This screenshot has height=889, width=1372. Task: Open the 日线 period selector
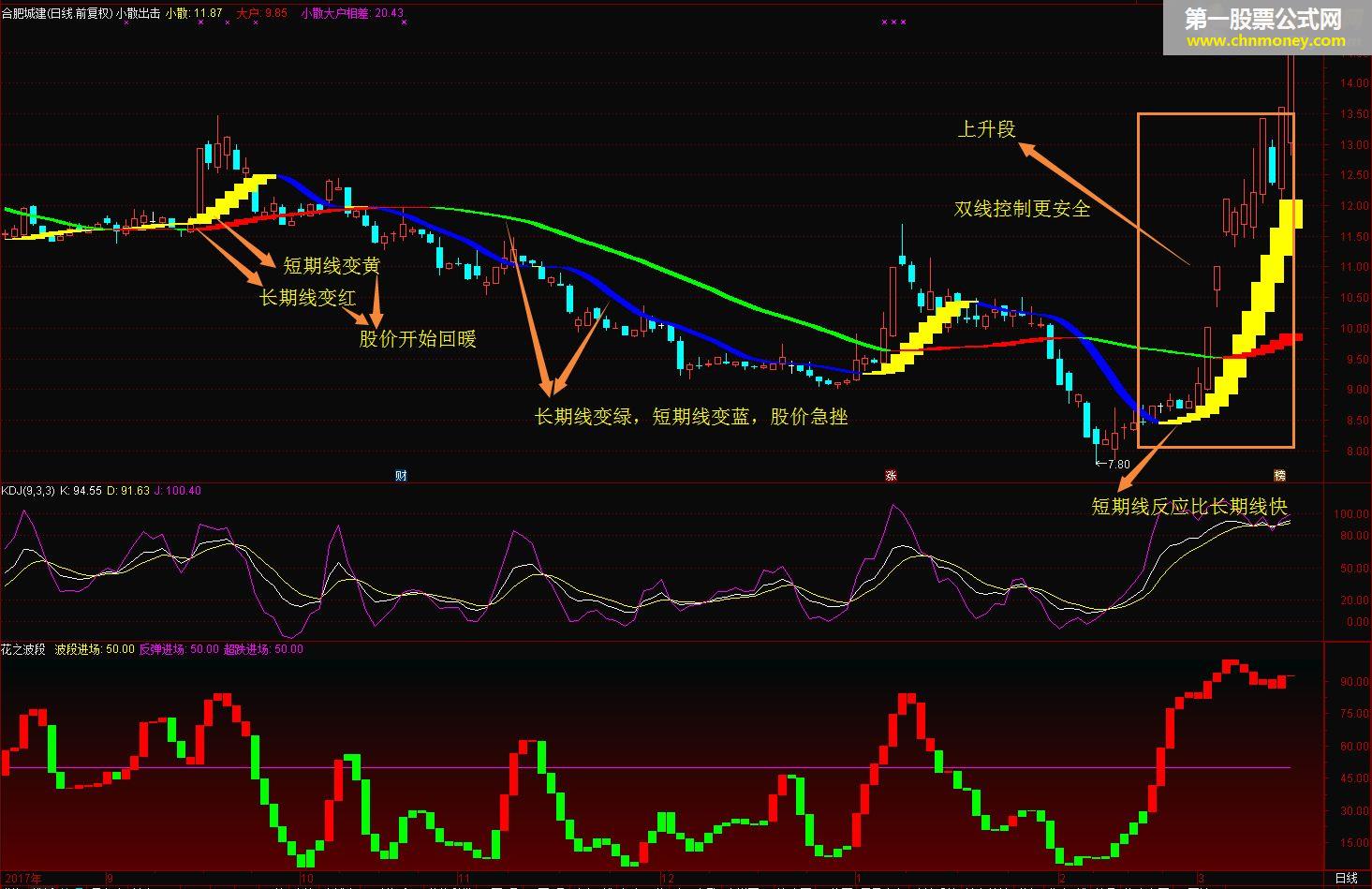point(1346,877)
